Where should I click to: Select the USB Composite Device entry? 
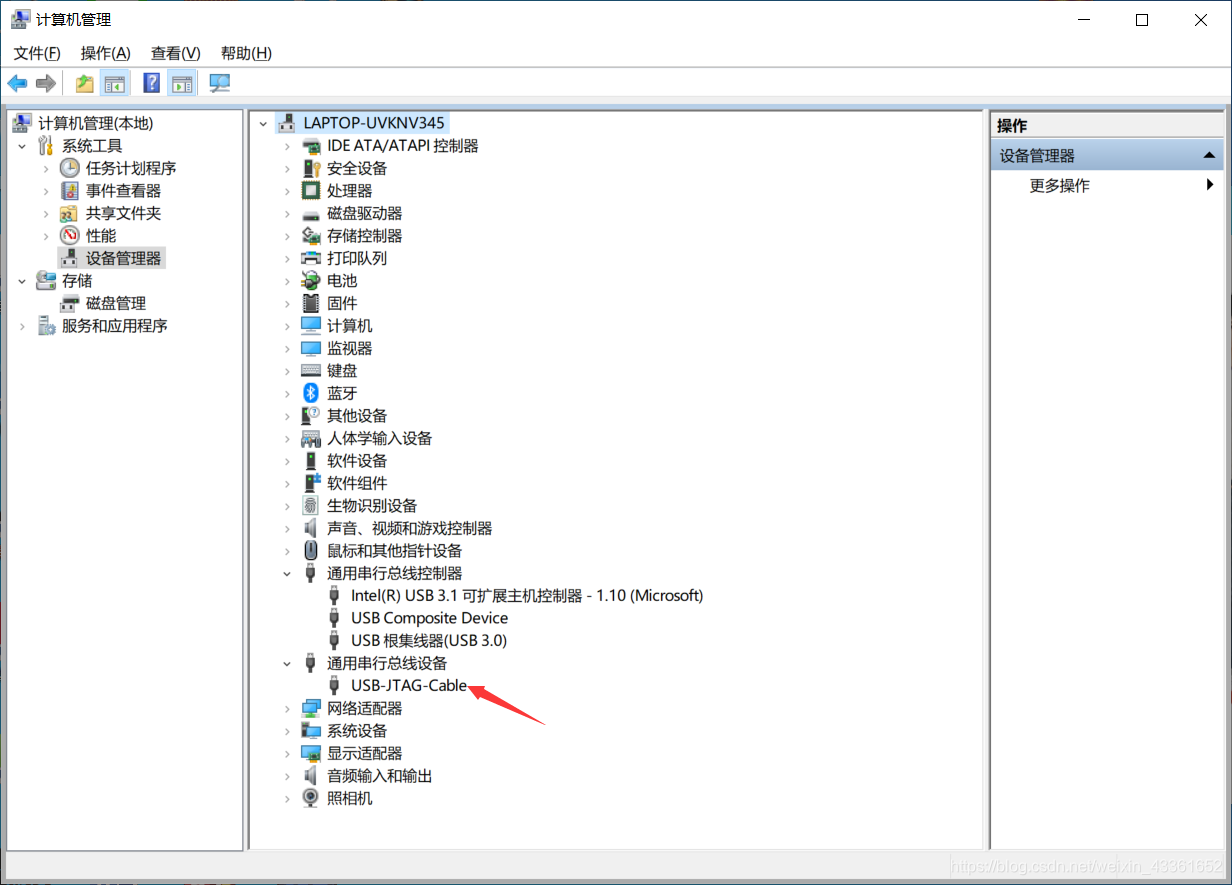tap(429, 618)
